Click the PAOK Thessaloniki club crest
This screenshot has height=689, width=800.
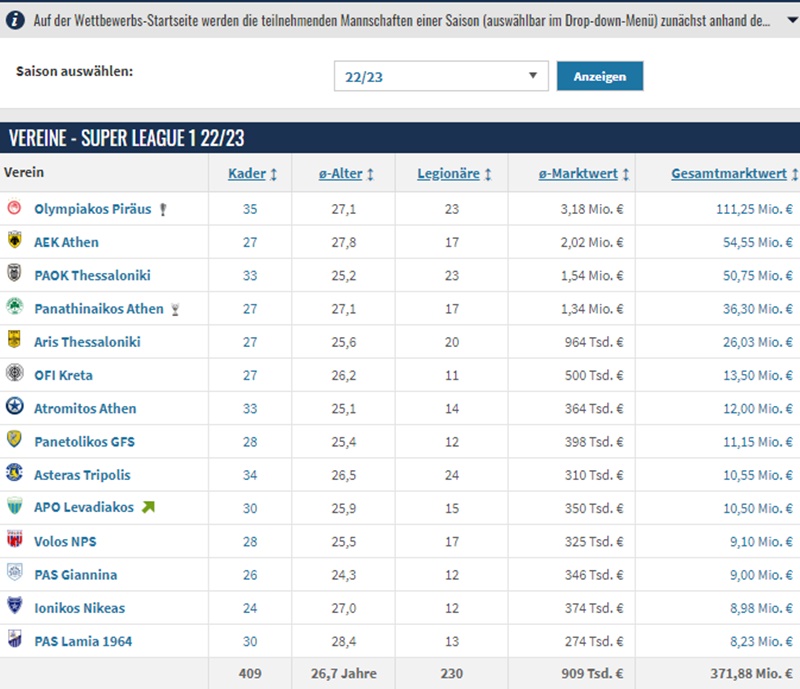tap(14, 273)
